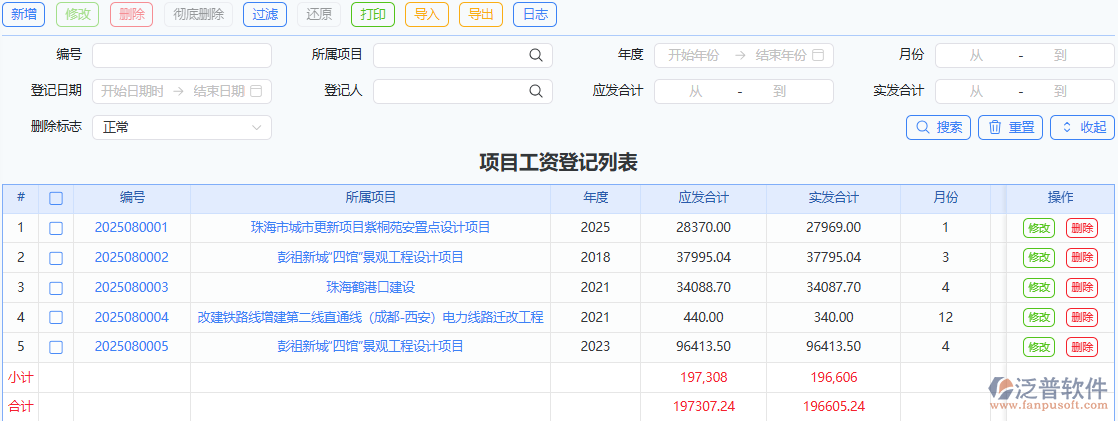This screenshot has height=421, width=1118.
Task: Click 删除 in row 2025080003
Action: point(1082,288)
